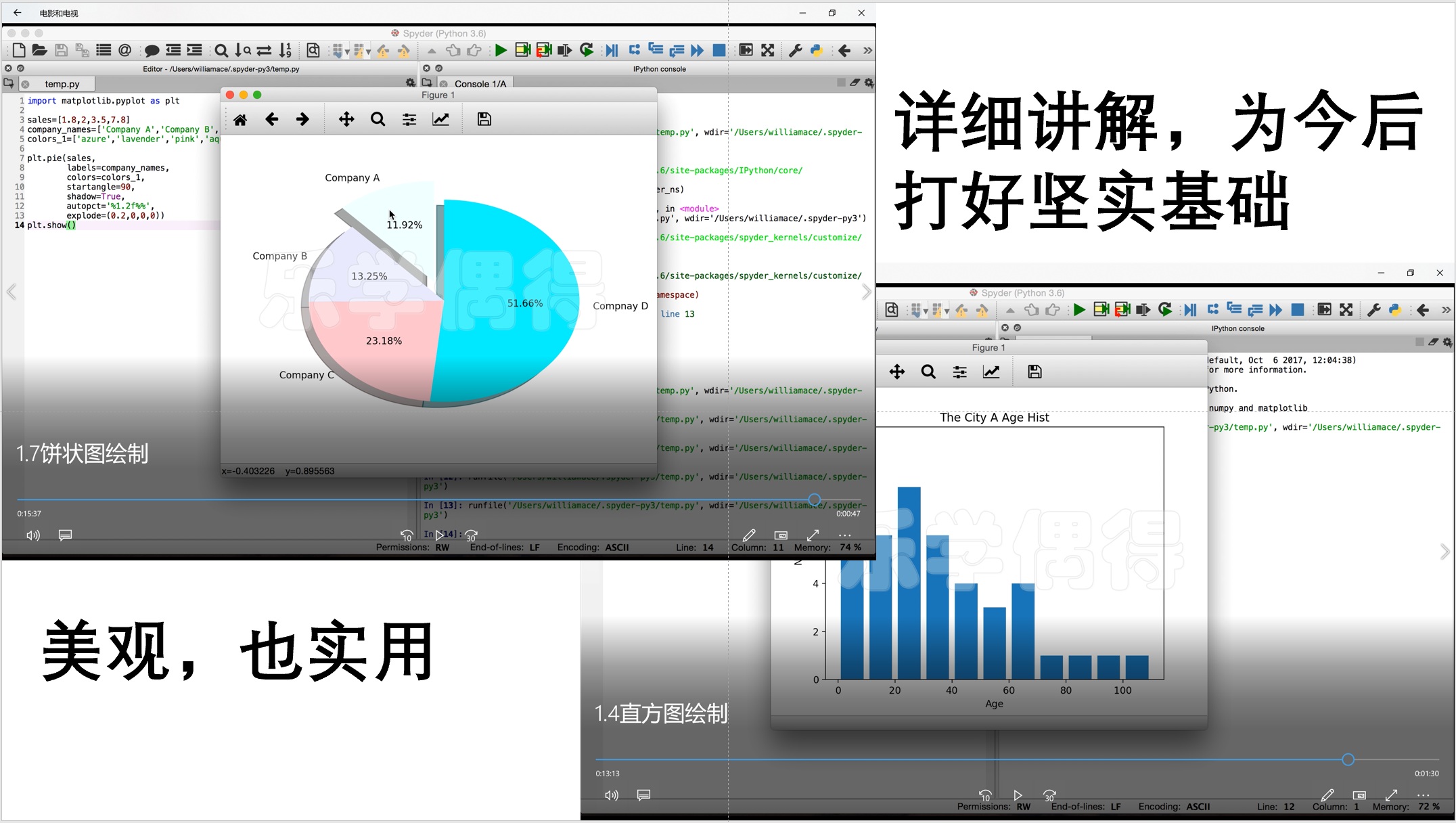Toggle play in the histogram video player
Screen dimensions: 1456x823
tap(1018, 795)
